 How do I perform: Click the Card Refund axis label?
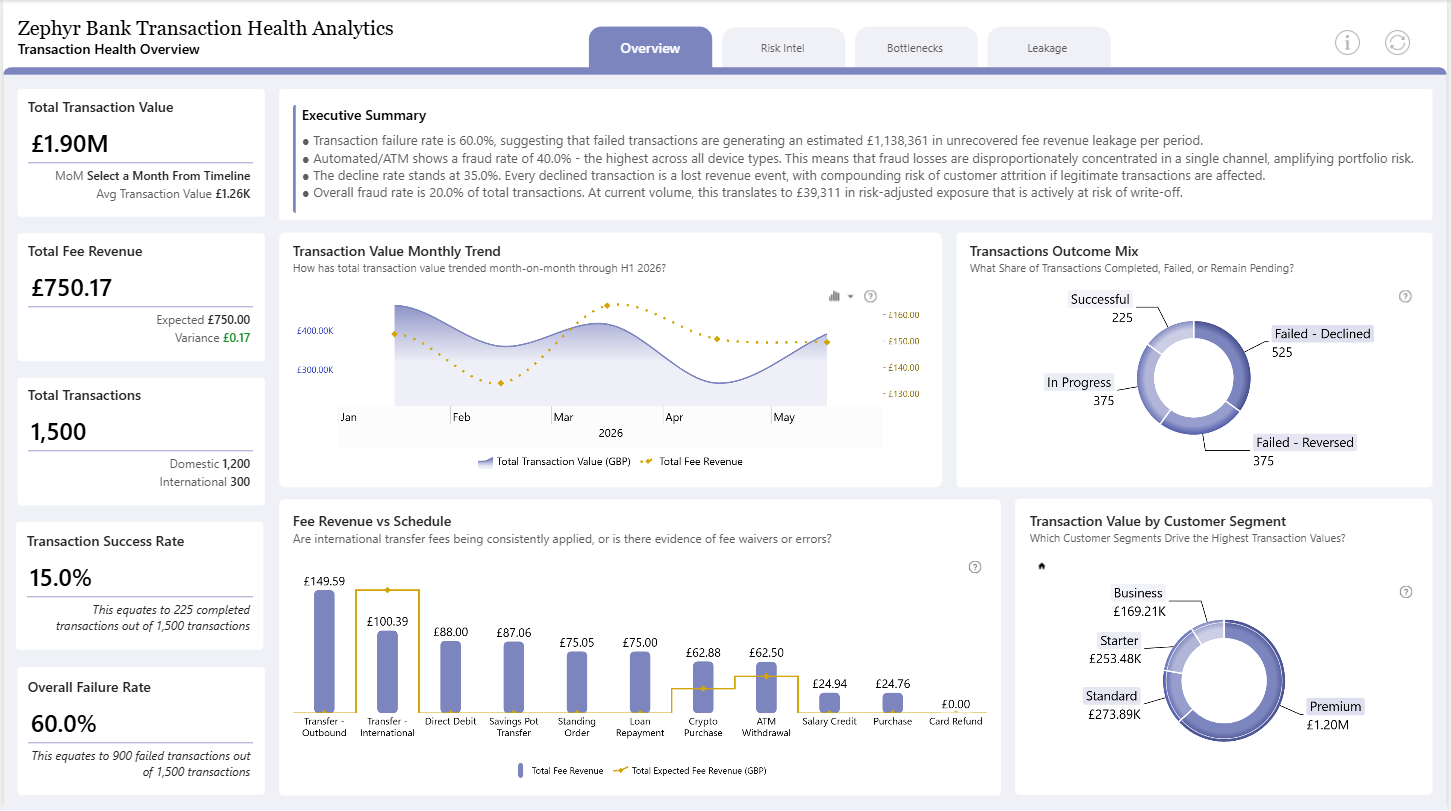point(955,721)
